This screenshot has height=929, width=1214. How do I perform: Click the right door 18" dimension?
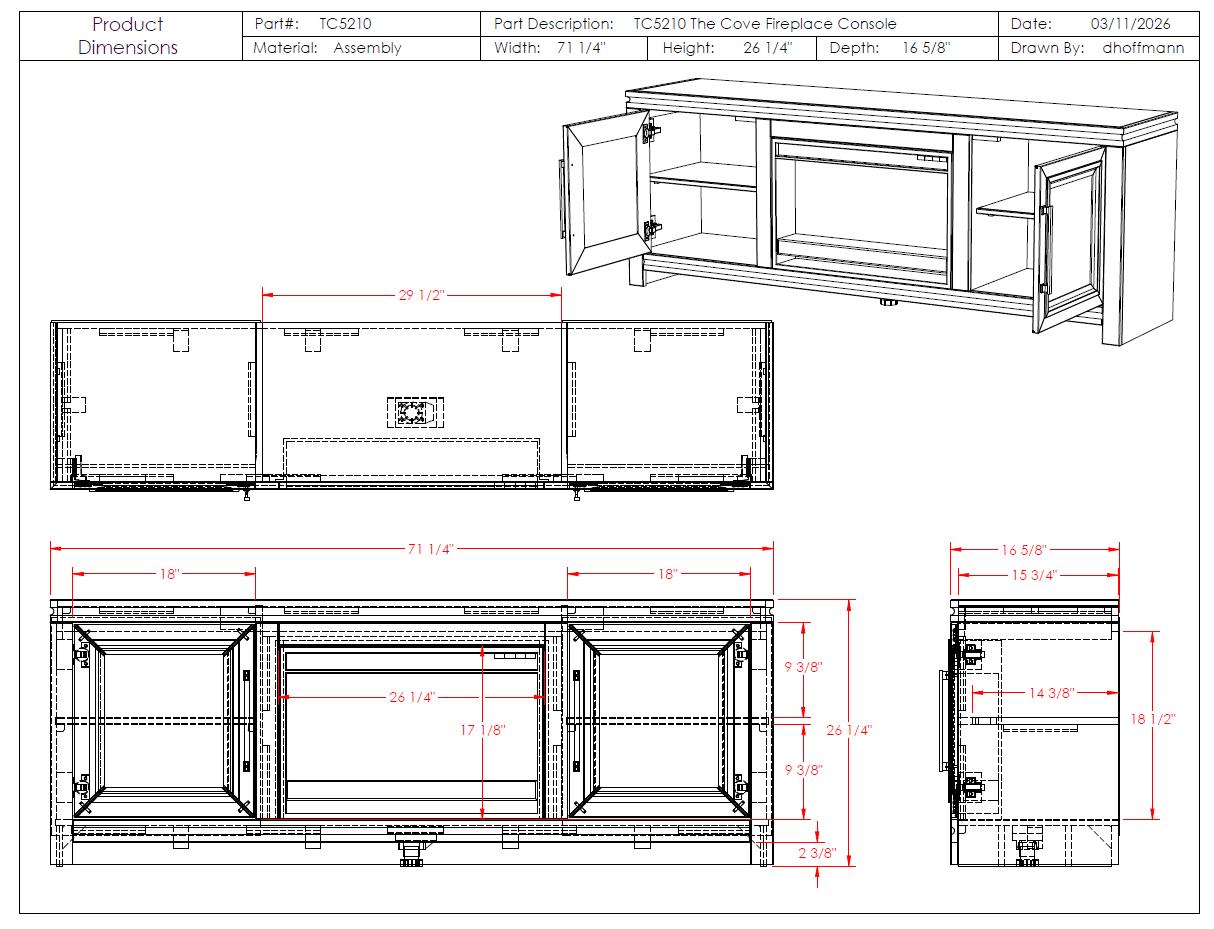[x=667, y=574]
